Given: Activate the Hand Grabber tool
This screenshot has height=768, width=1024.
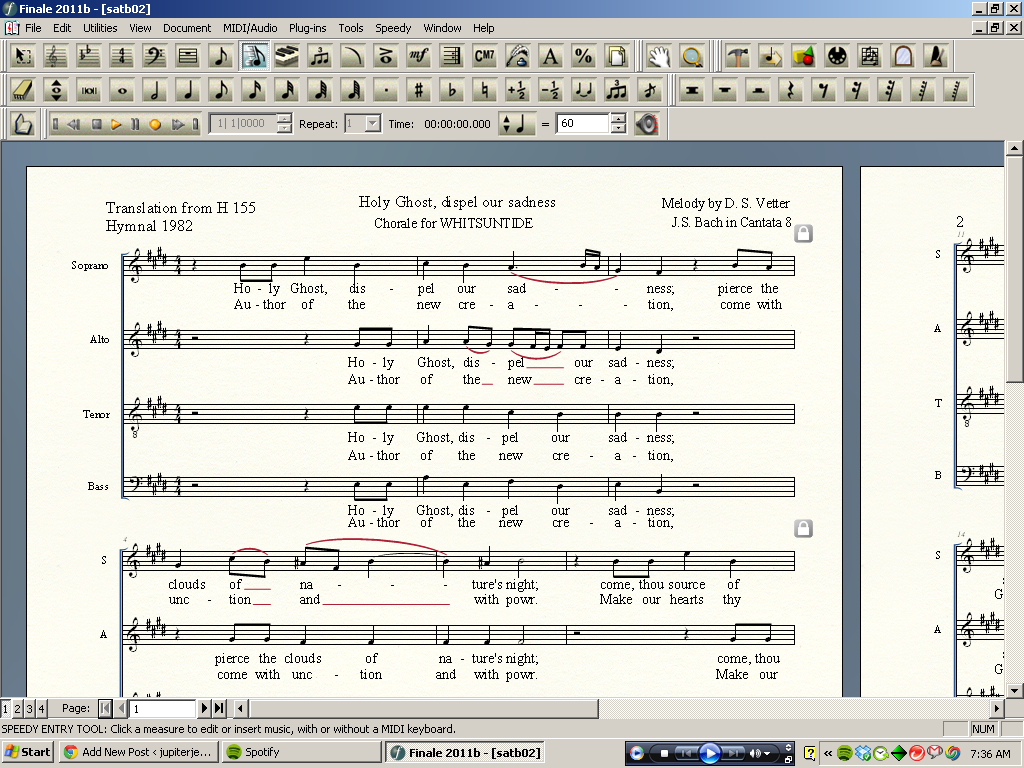Looking at the screenshot, I should (659, 56).
